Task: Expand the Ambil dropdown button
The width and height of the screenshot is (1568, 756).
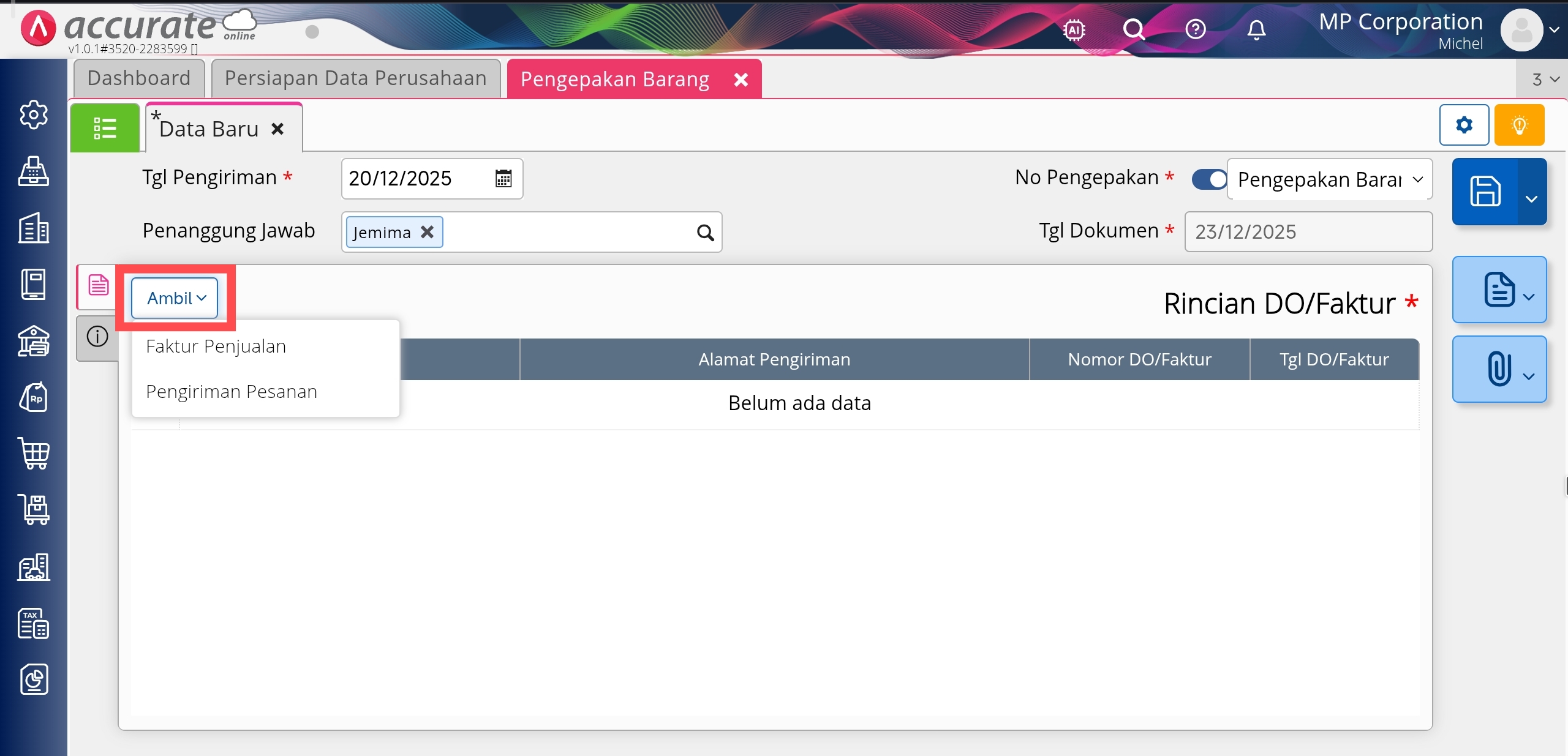Action: (175, 298)
